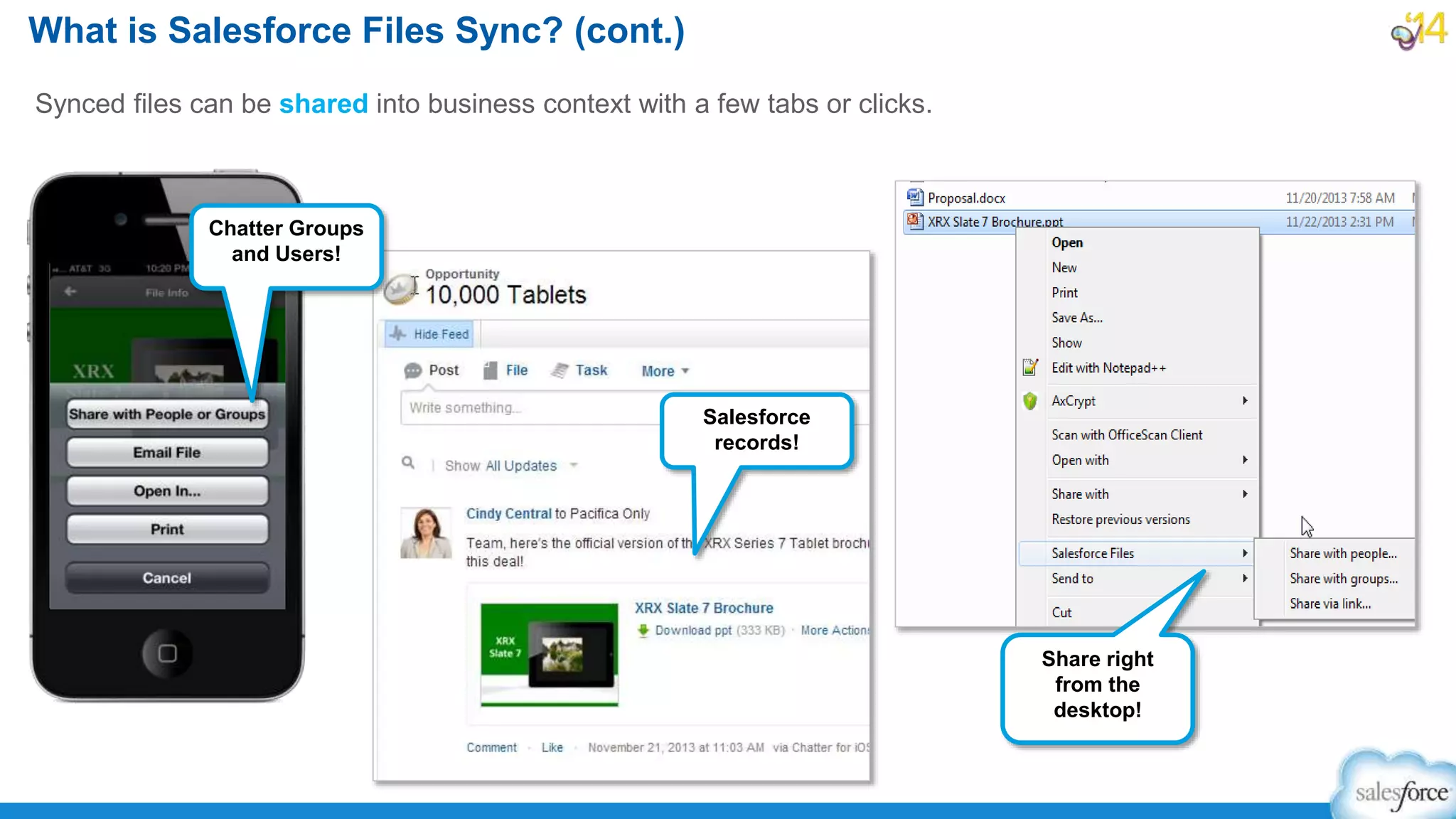Click the Dreamforce '14 logo
Image resolution: width=1456 pixels, height=819 pixels.
click(1419, 31)
